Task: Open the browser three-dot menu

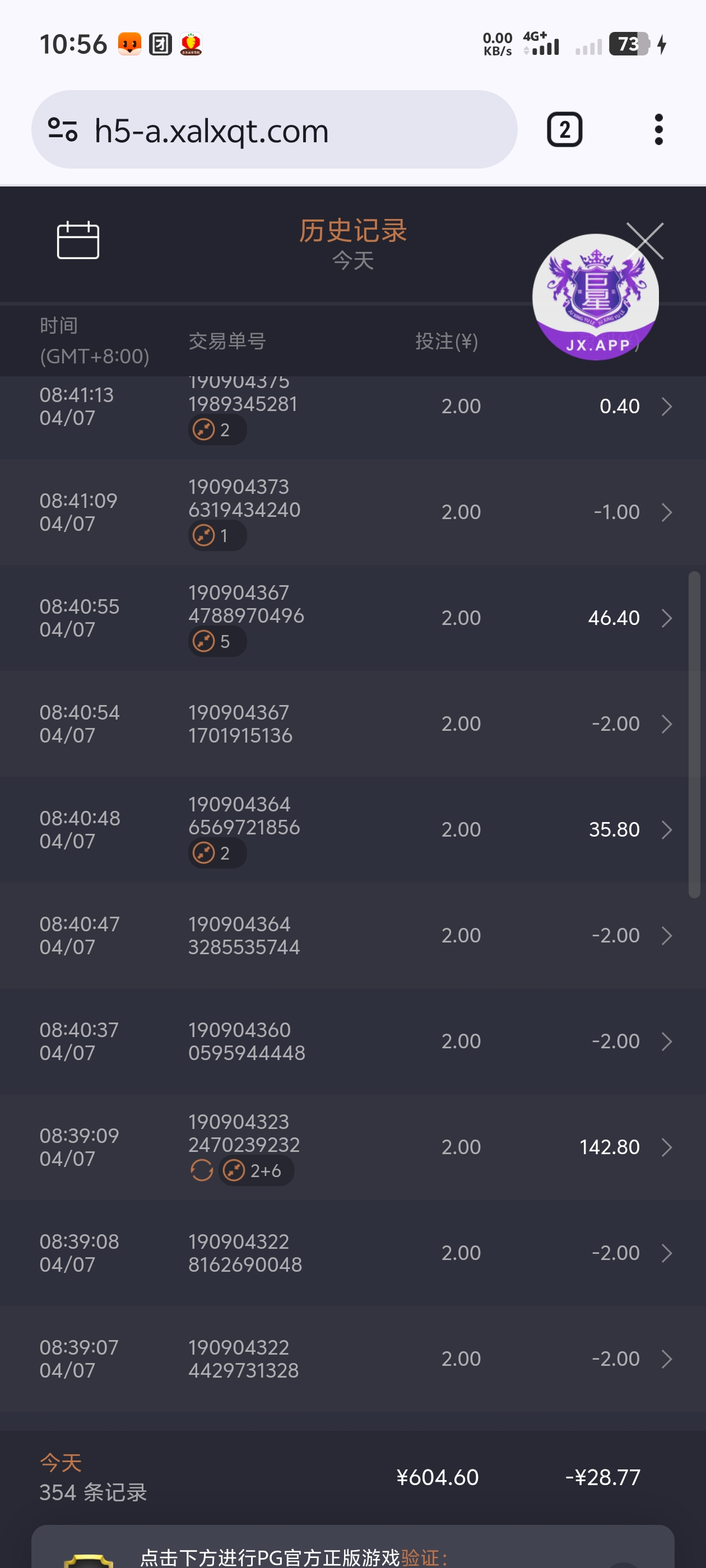Action: [658, 130]
